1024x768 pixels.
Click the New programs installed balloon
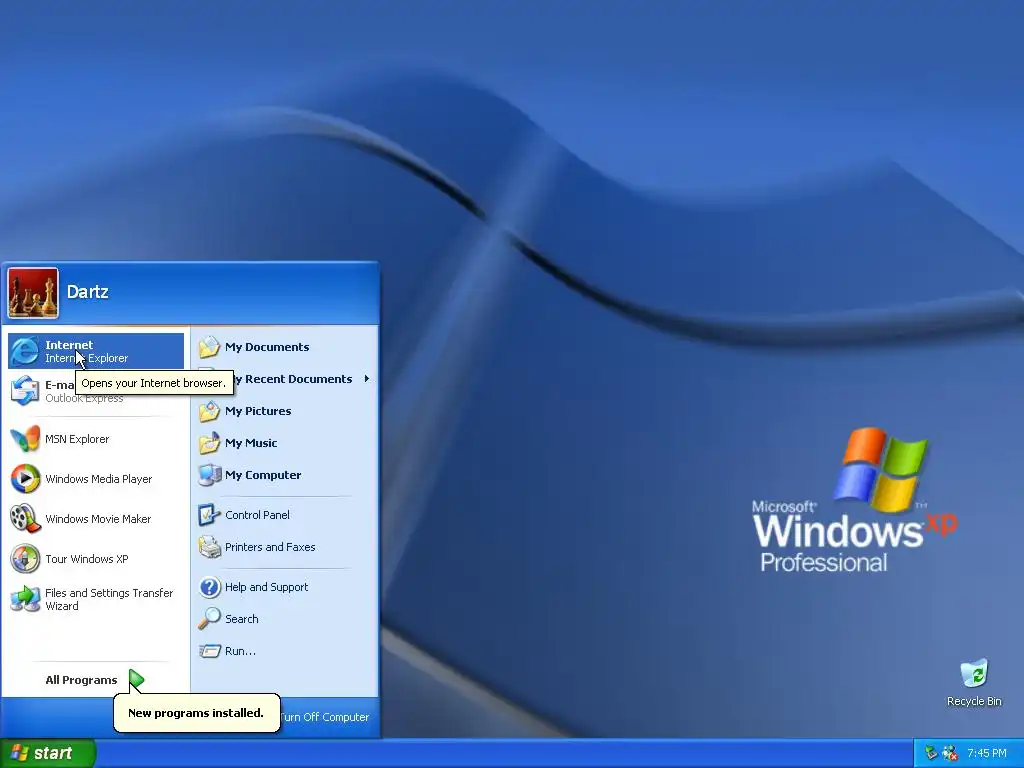(197, 712)
